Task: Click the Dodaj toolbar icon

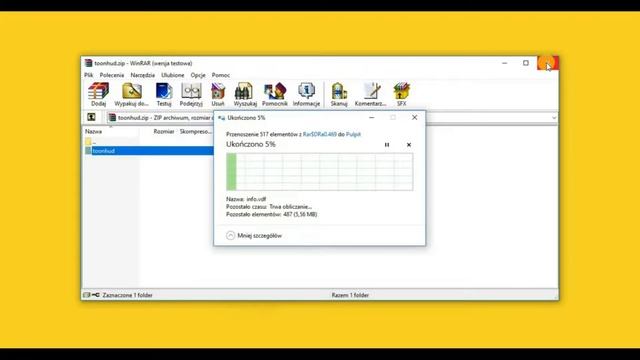Action: (98, 94)
